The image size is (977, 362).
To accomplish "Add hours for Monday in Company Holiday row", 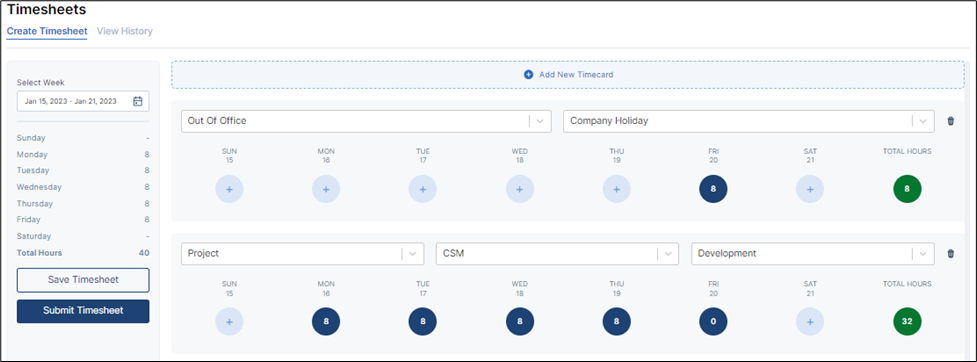I will [326, 189].
